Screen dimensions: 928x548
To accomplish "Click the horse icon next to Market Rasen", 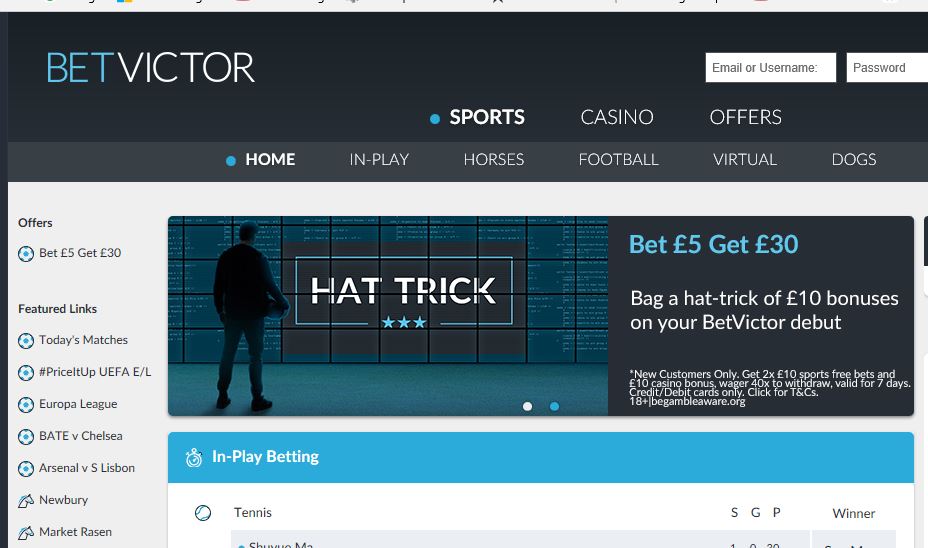I will (25, 533).
